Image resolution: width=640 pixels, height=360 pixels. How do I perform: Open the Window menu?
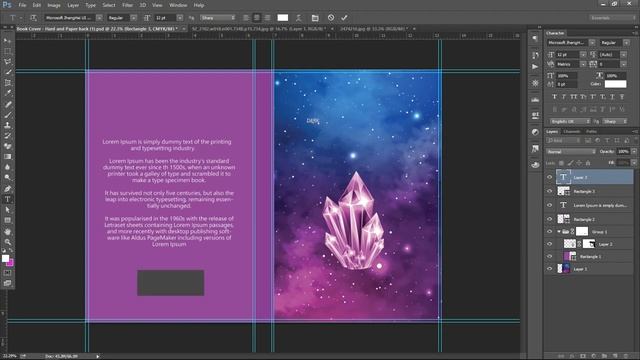pyautogui.click(x=178, y=5)
